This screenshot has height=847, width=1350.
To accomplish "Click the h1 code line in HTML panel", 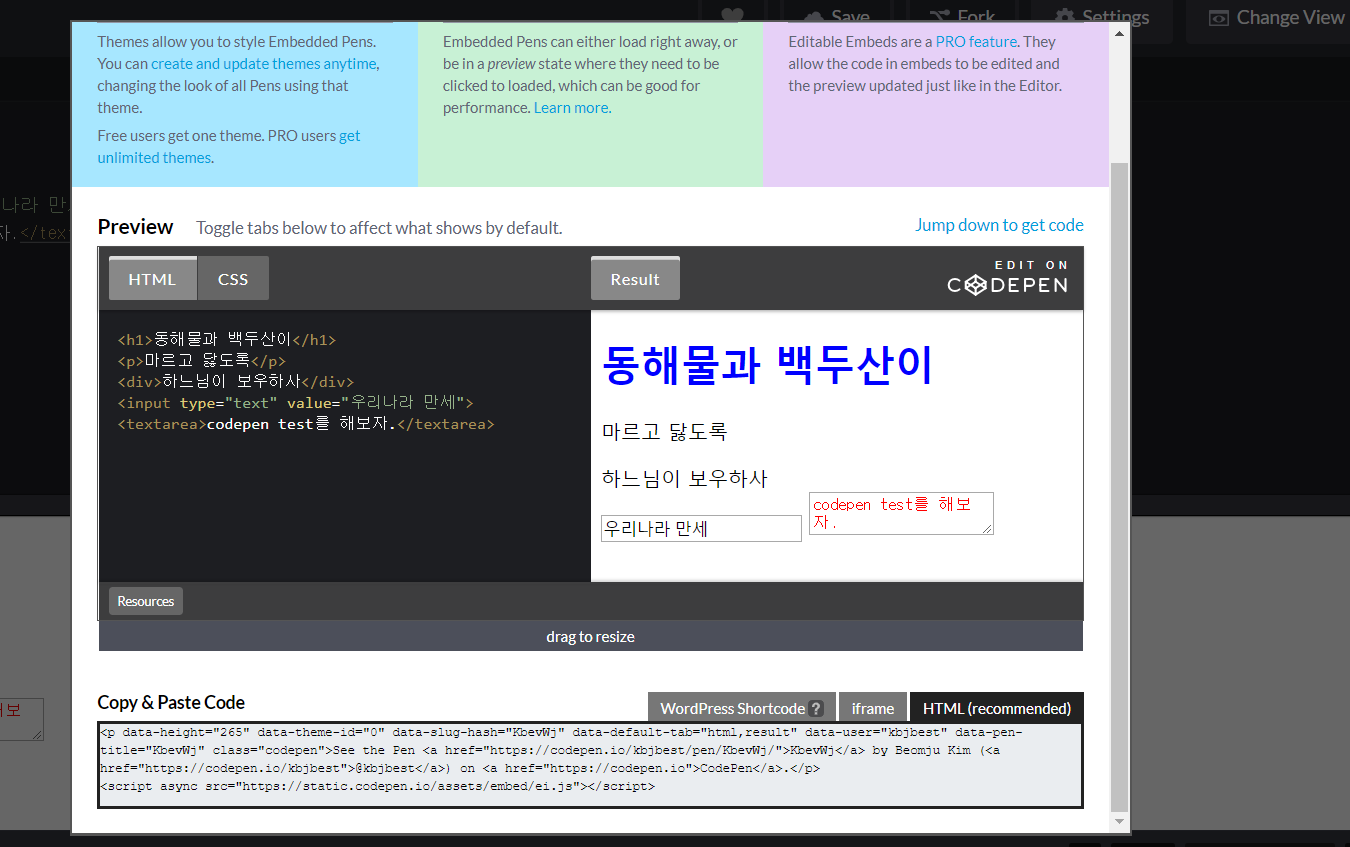I will pyautogui.click(x=227, y=339).
